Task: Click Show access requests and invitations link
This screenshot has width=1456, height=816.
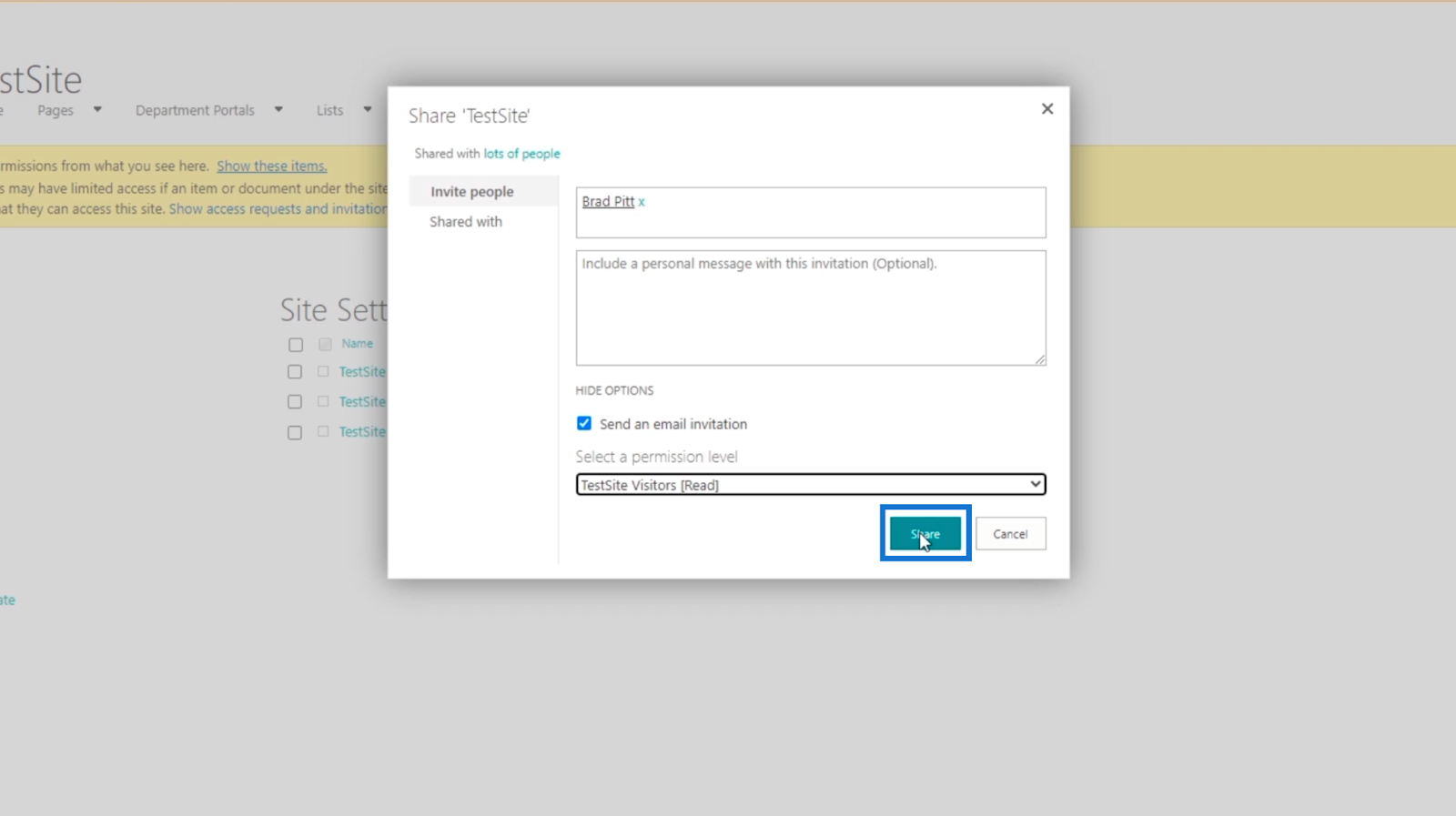Action: tap(278, 209)
